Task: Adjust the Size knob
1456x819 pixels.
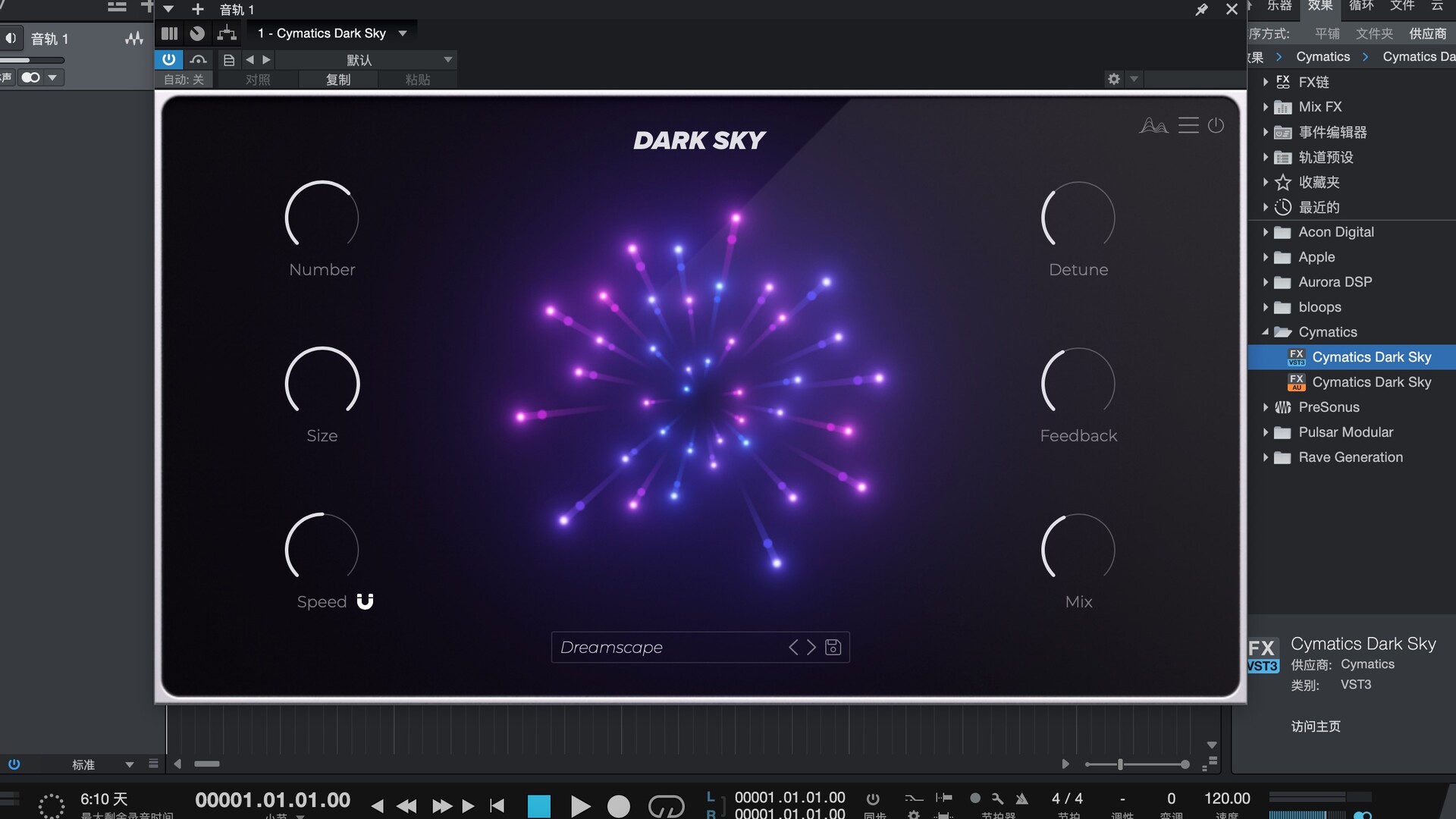Action: click(322, 384)
